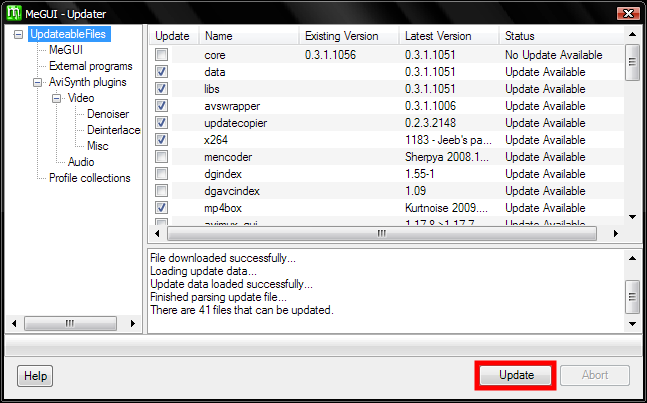Click 'There are 41 files' log line

coord(242,310)
